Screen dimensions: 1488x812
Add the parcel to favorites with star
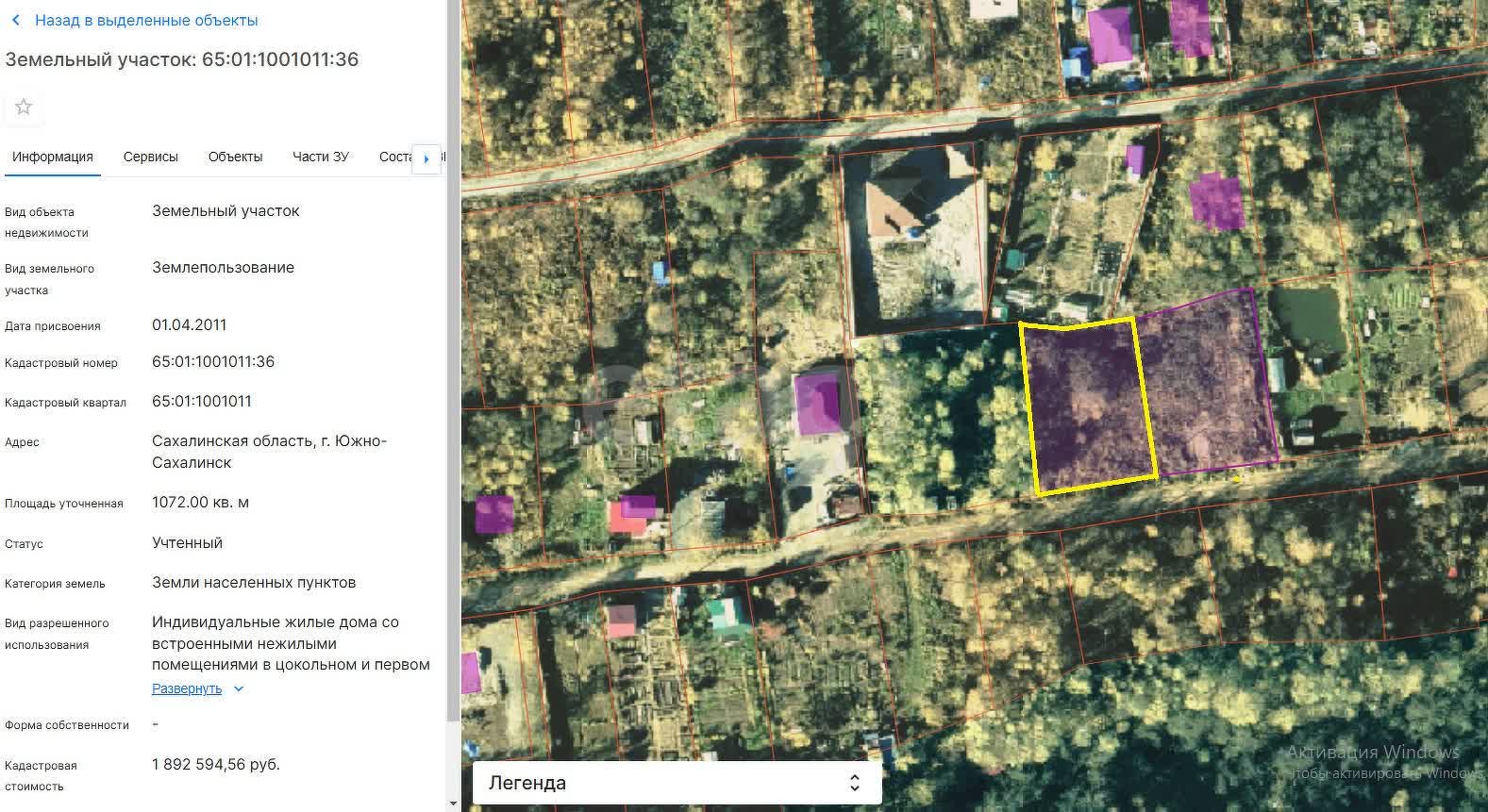[x=24, y=108]
